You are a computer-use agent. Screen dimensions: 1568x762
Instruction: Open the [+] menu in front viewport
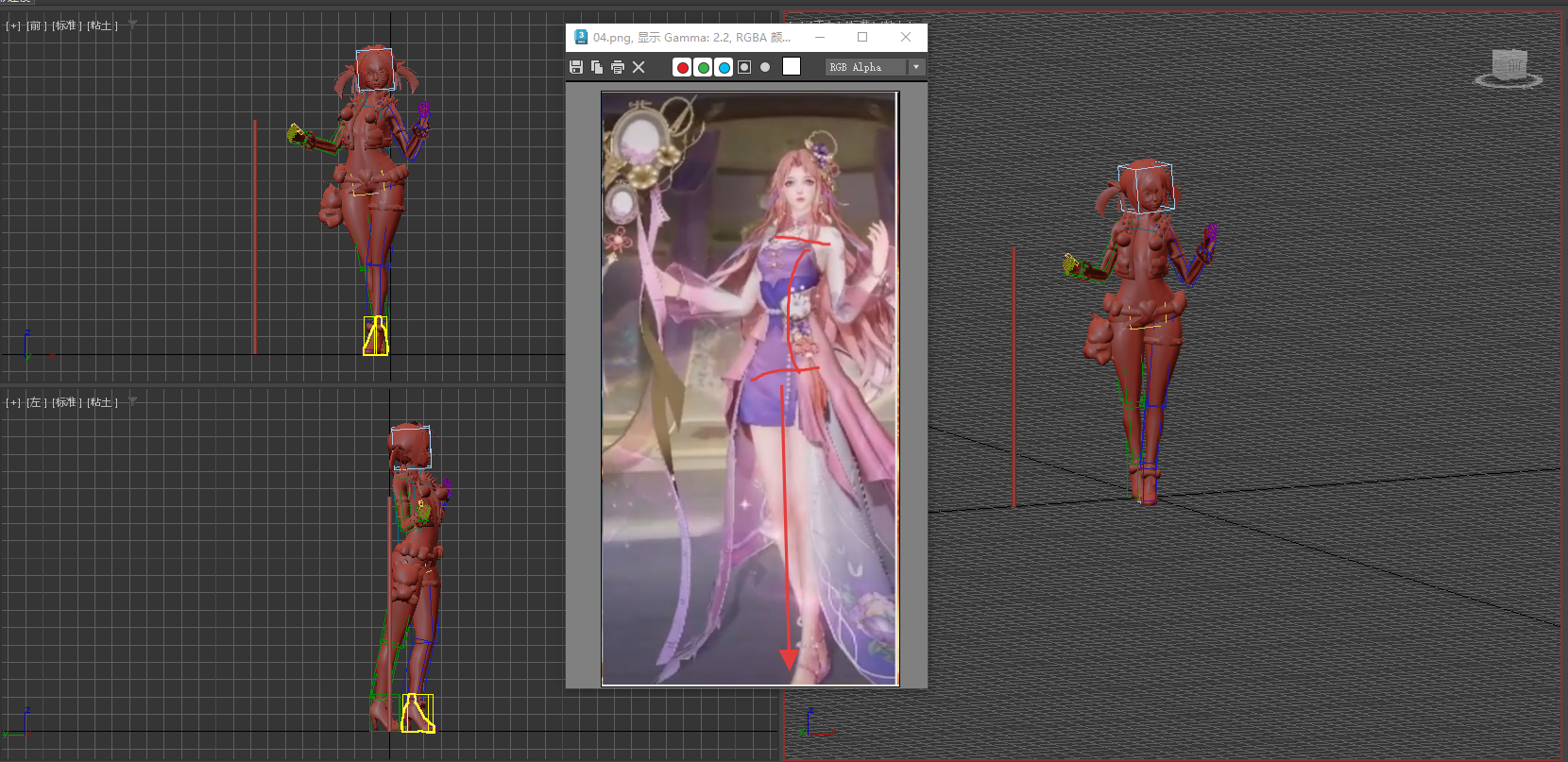tap(13, 25)
